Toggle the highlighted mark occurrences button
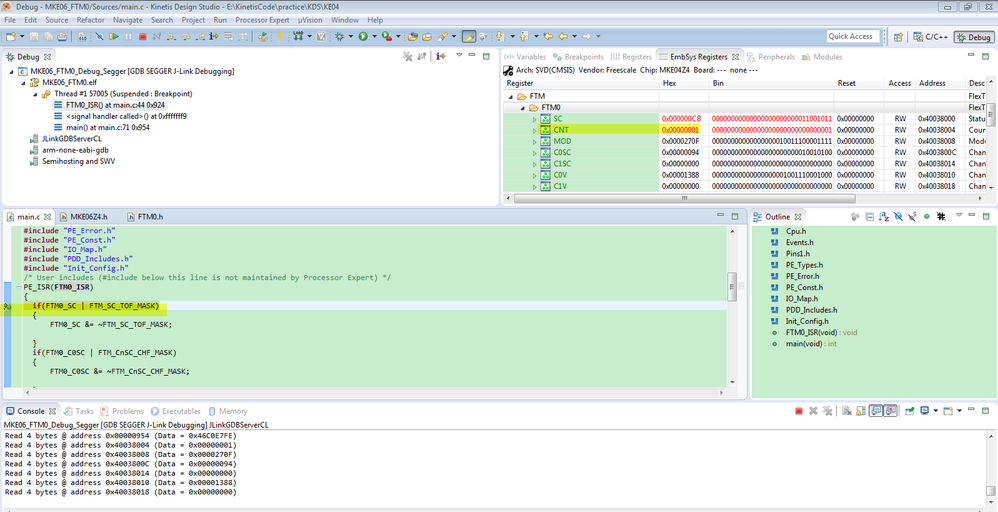 468,36
